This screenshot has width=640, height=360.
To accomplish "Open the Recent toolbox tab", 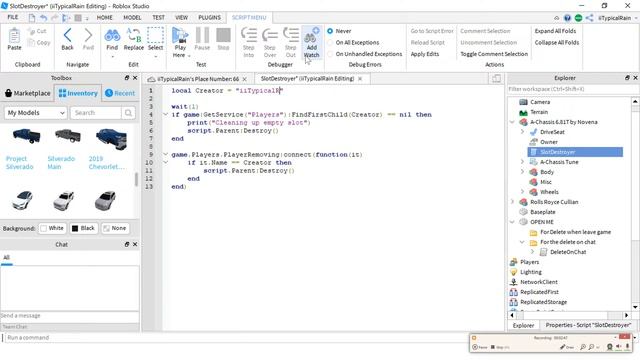I will (120, 93).
